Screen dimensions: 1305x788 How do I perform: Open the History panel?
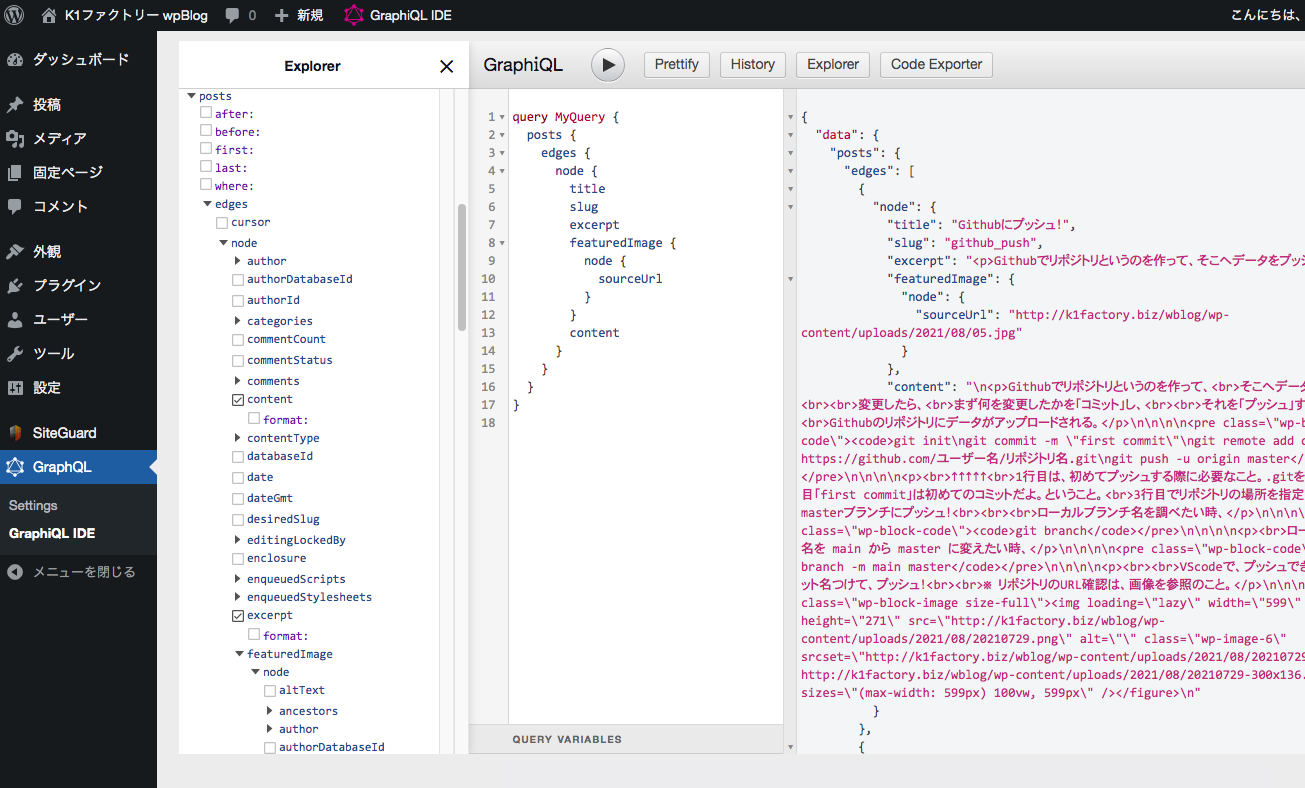(753, 64)
